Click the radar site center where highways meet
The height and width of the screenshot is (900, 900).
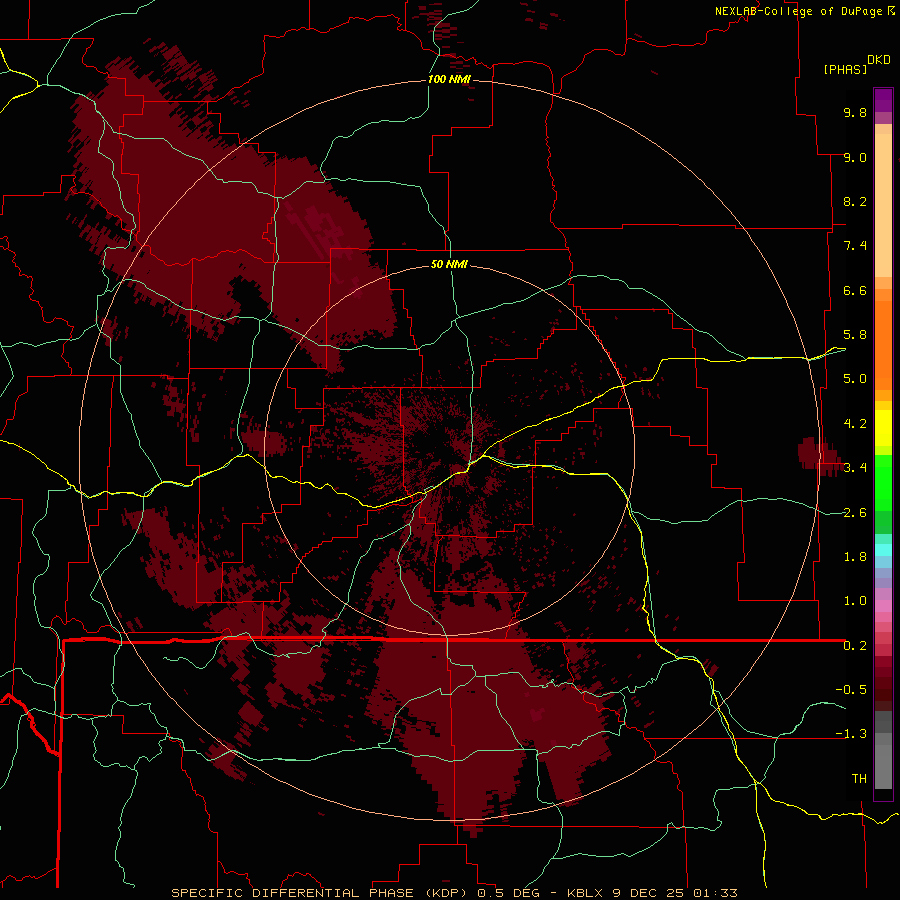471,464
